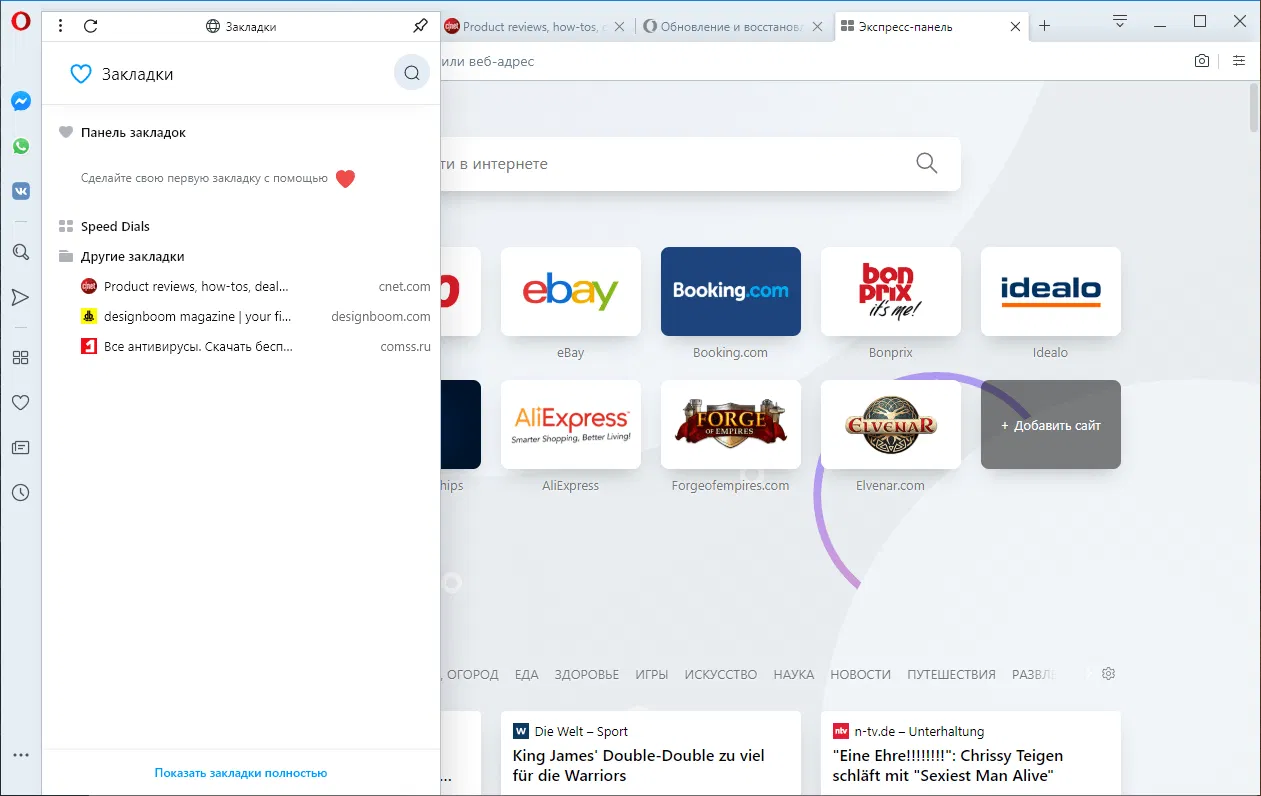Screen dimensions: 1261x796
Task: Take a snapshot with the camera icon
Action: (1202, 61)
